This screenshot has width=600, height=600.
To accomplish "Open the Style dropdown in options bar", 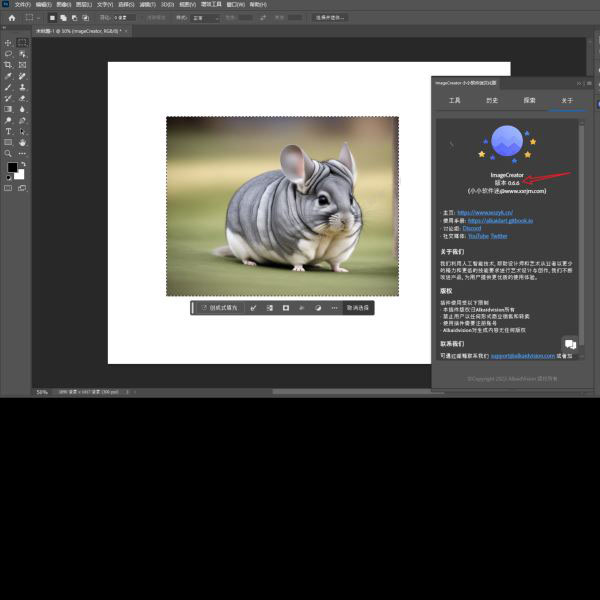I will click(206, 18).
